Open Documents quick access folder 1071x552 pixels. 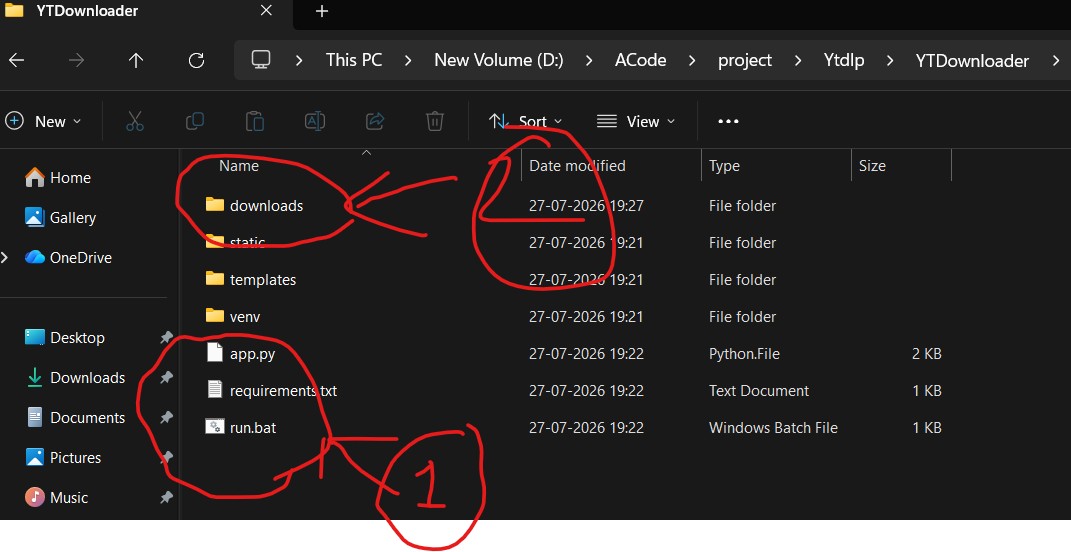[x=75, y=417]
